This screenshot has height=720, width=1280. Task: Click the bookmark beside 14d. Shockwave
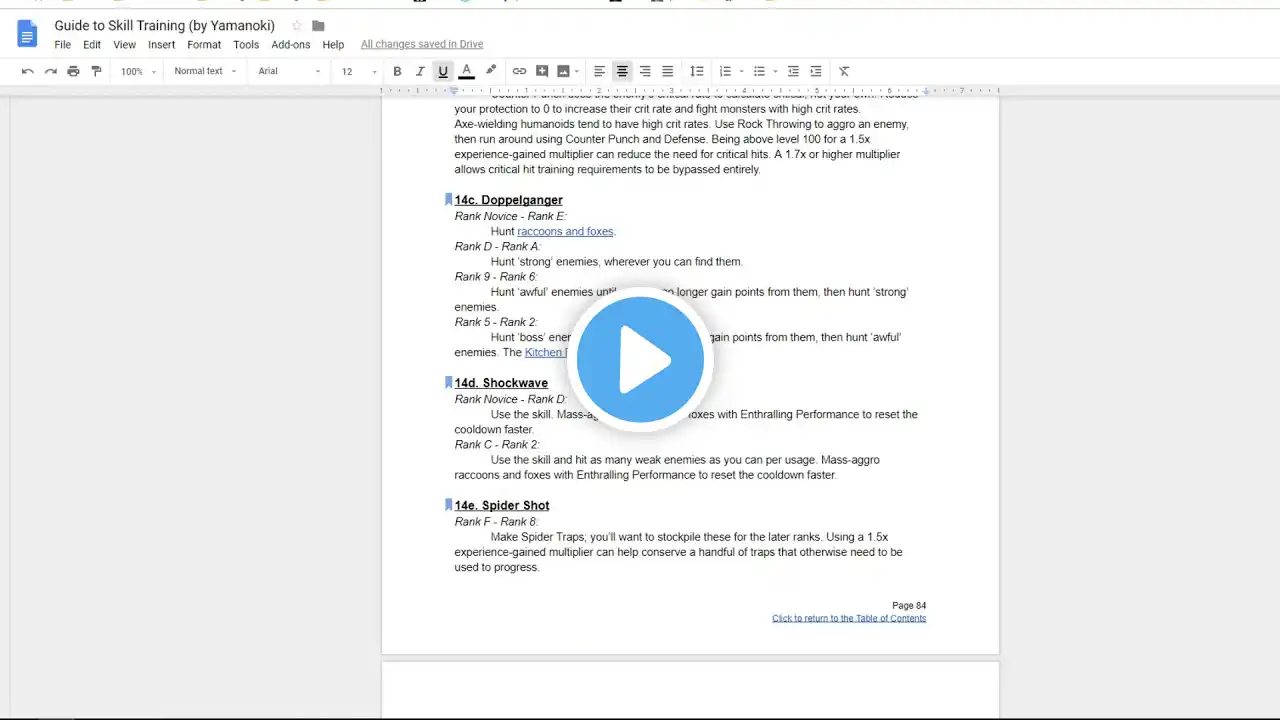coord(449,383)
